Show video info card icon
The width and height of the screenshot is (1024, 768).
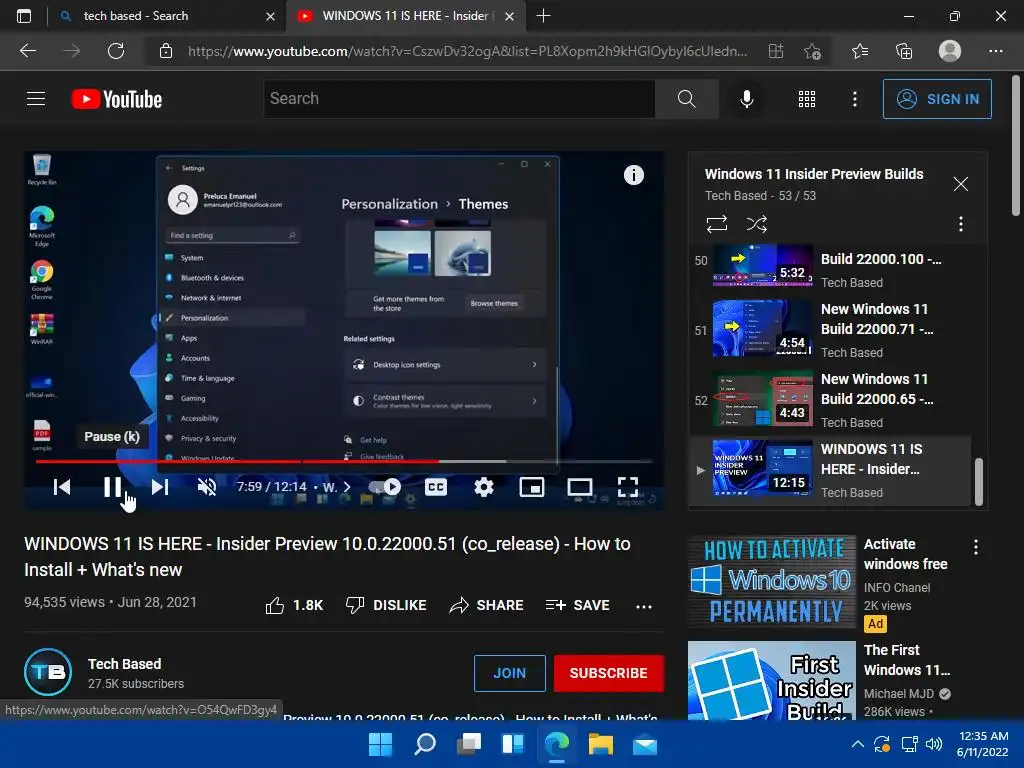coord(633,175)
